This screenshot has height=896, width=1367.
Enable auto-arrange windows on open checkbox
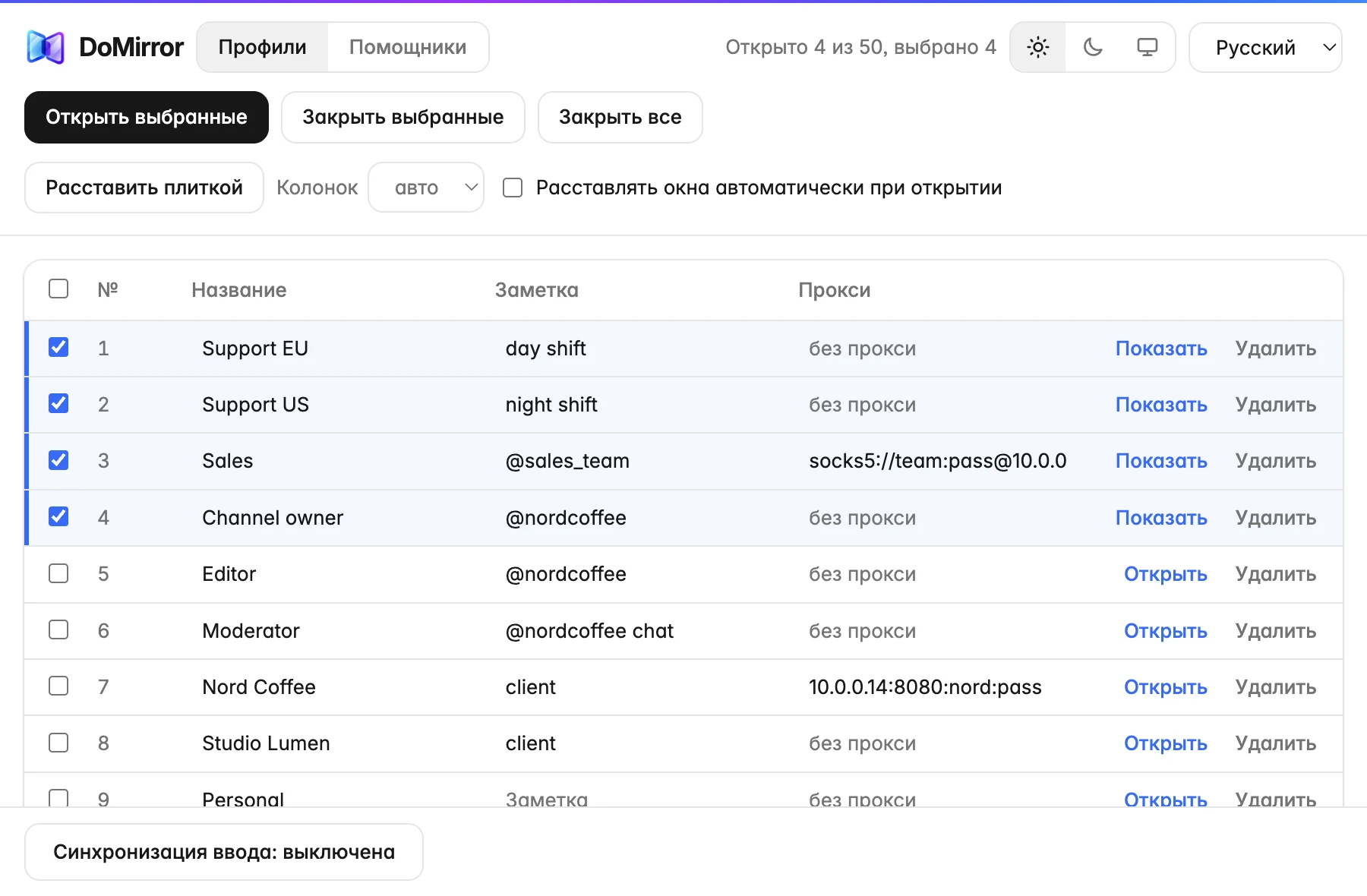pos(513,188)
